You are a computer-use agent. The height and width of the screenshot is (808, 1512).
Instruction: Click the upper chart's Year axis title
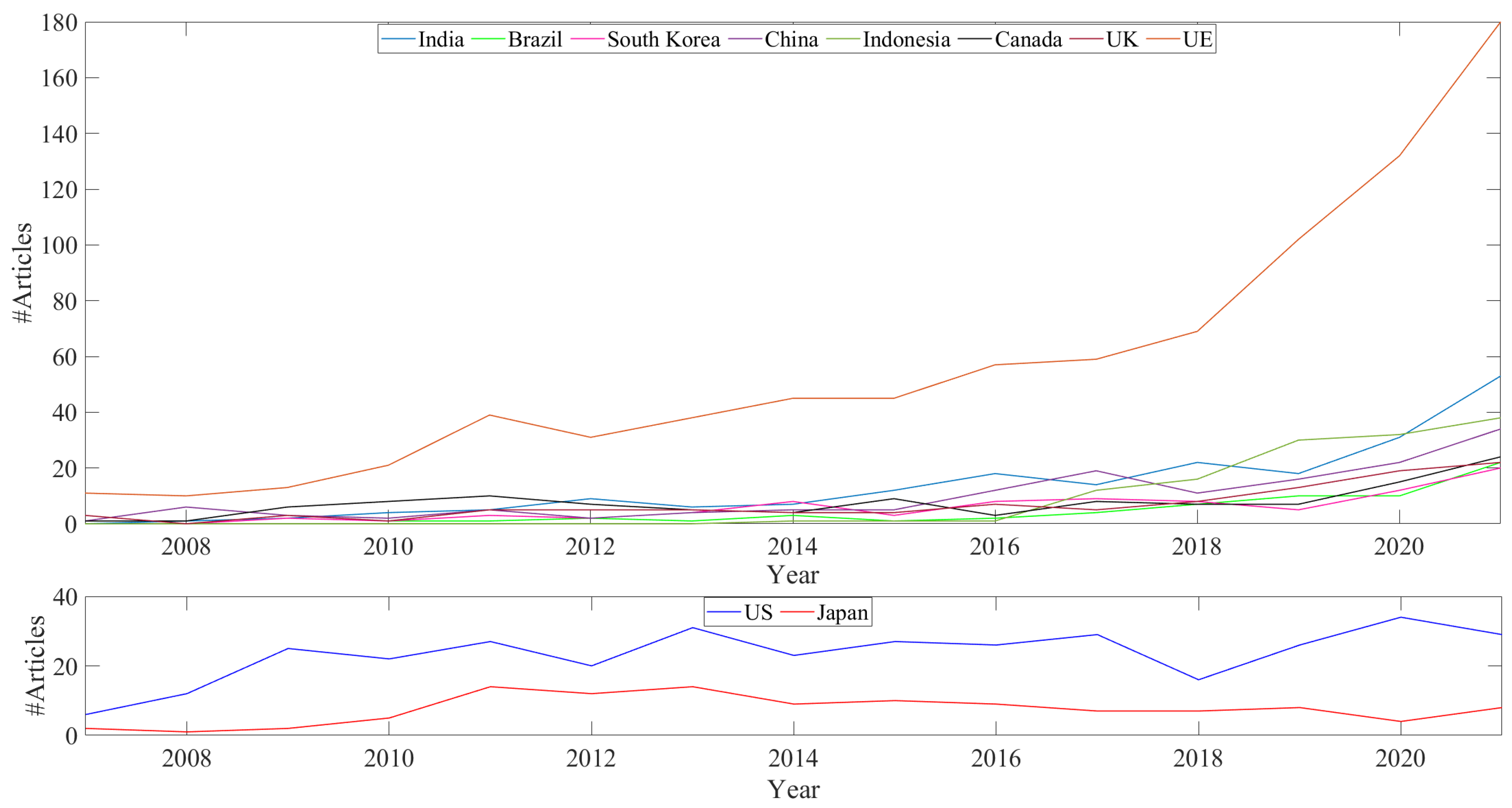(792, 574)
